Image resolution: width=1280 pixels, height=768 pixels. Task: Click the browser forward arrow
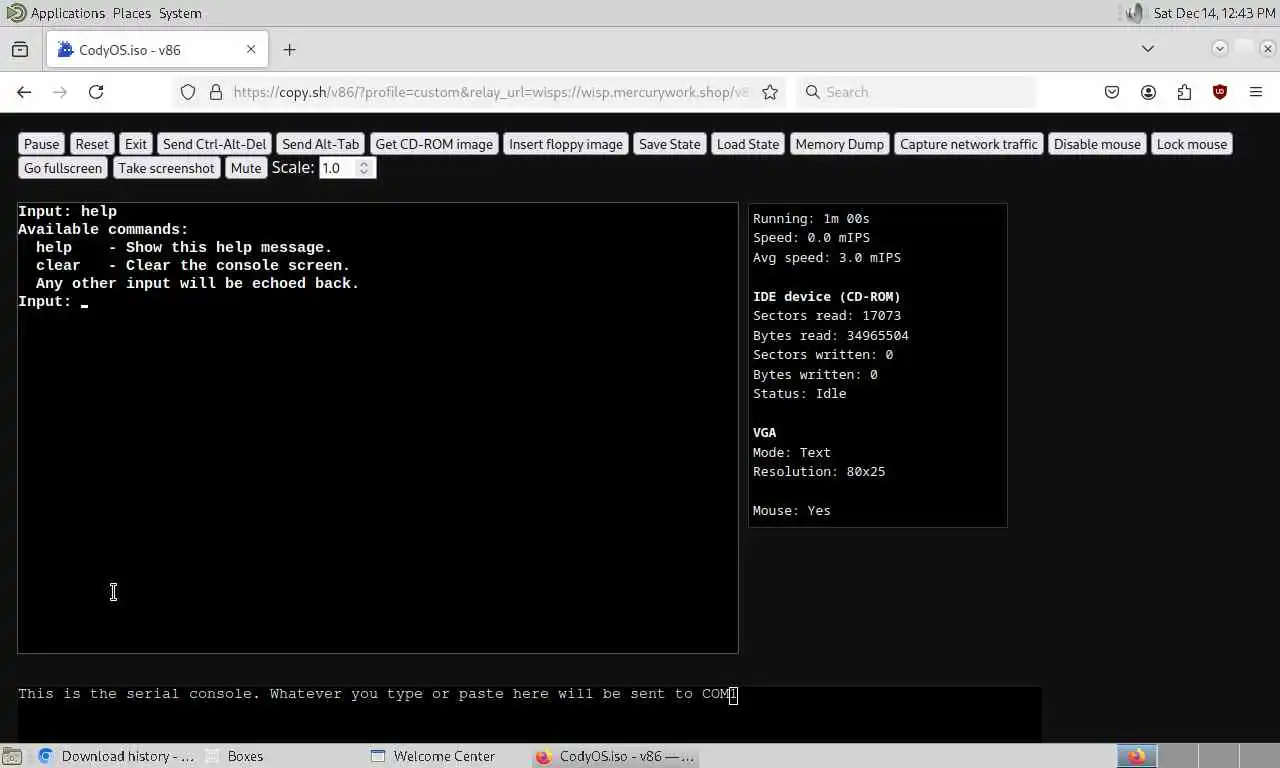pyautogui.click(x=60, y=92)
